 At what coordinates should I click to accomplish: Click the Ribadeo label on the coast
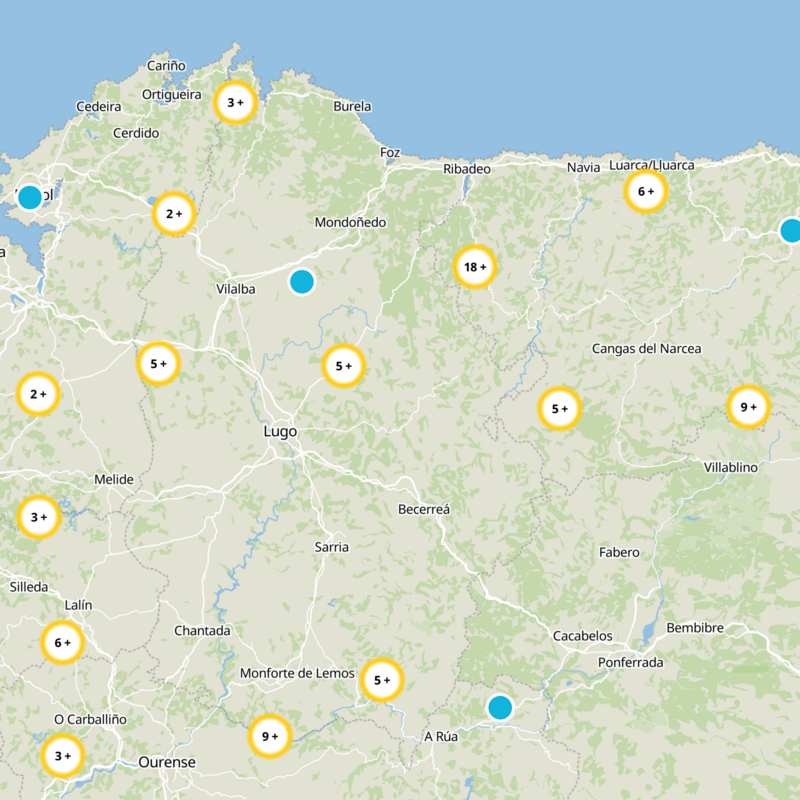467,169
